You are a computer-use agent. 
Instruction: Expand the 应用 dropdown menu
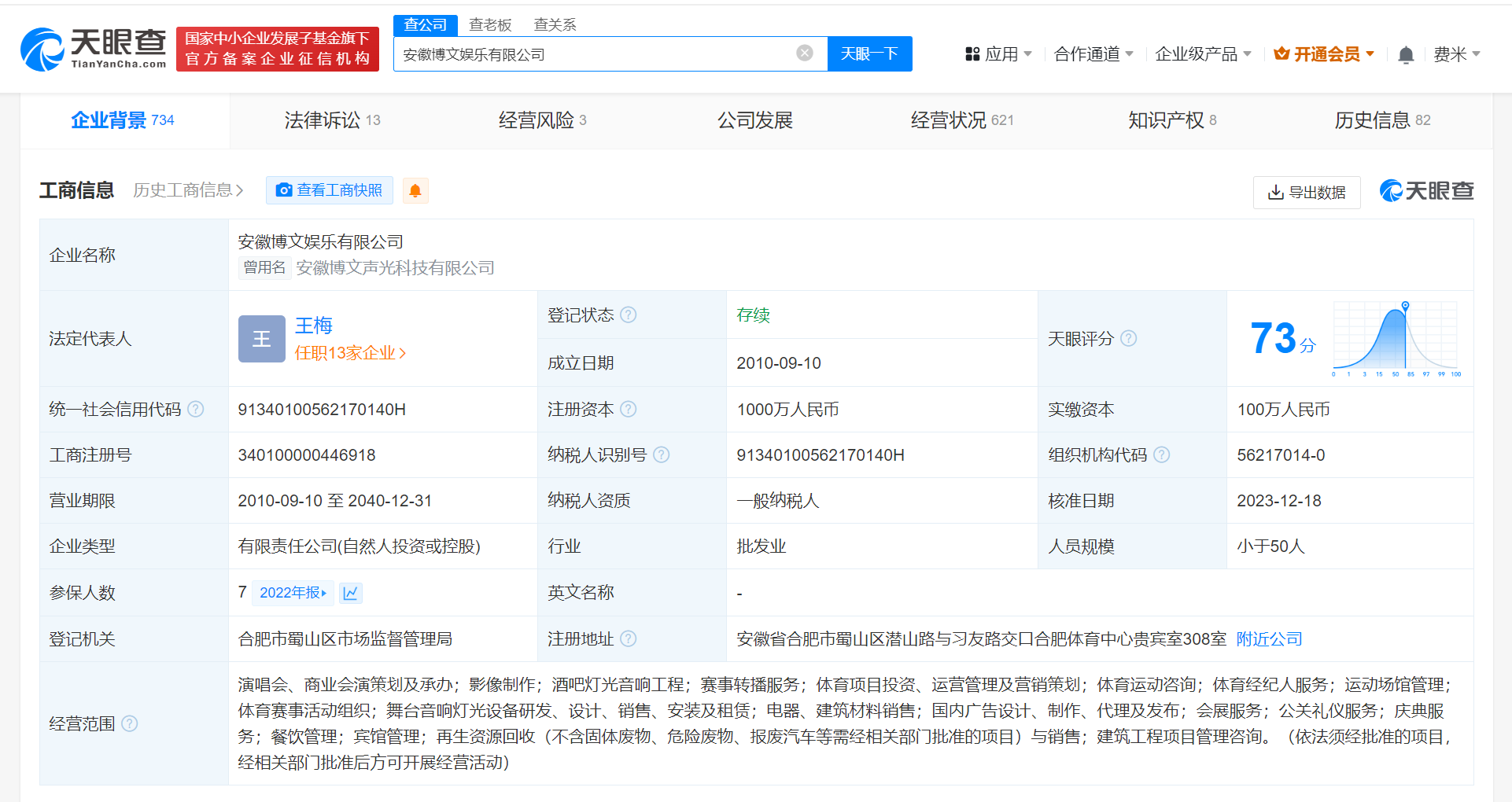(998, 54)
